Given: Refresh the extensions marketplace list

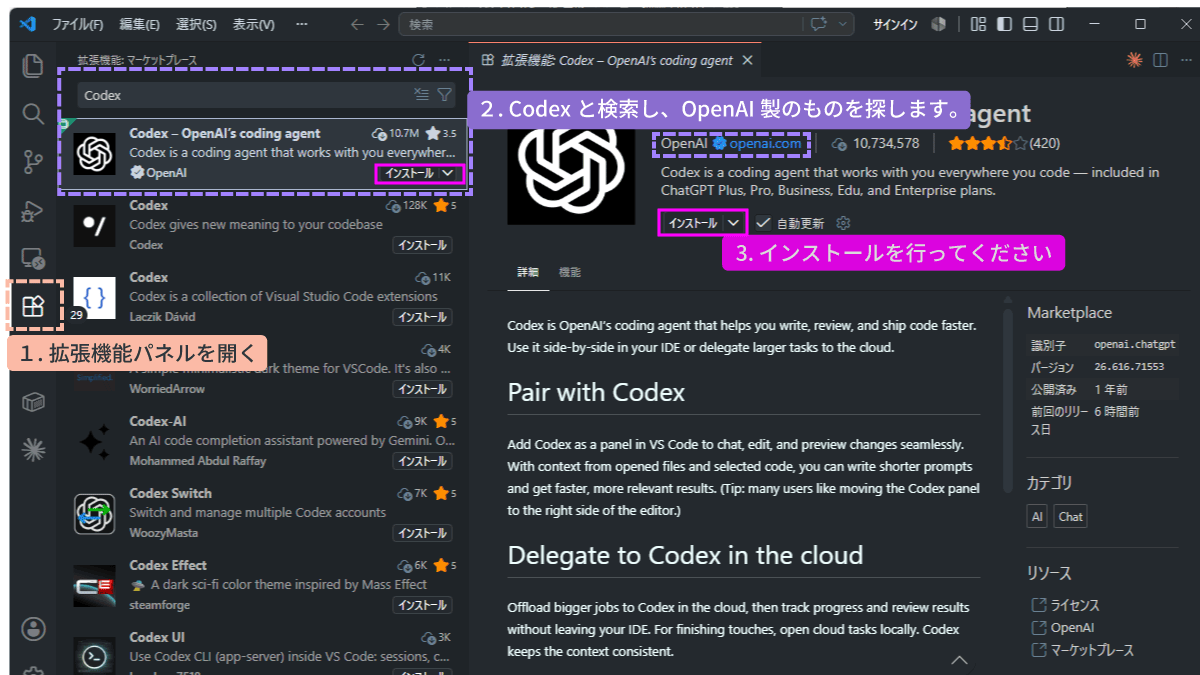Looking at the screenshot, I should 419,60.
